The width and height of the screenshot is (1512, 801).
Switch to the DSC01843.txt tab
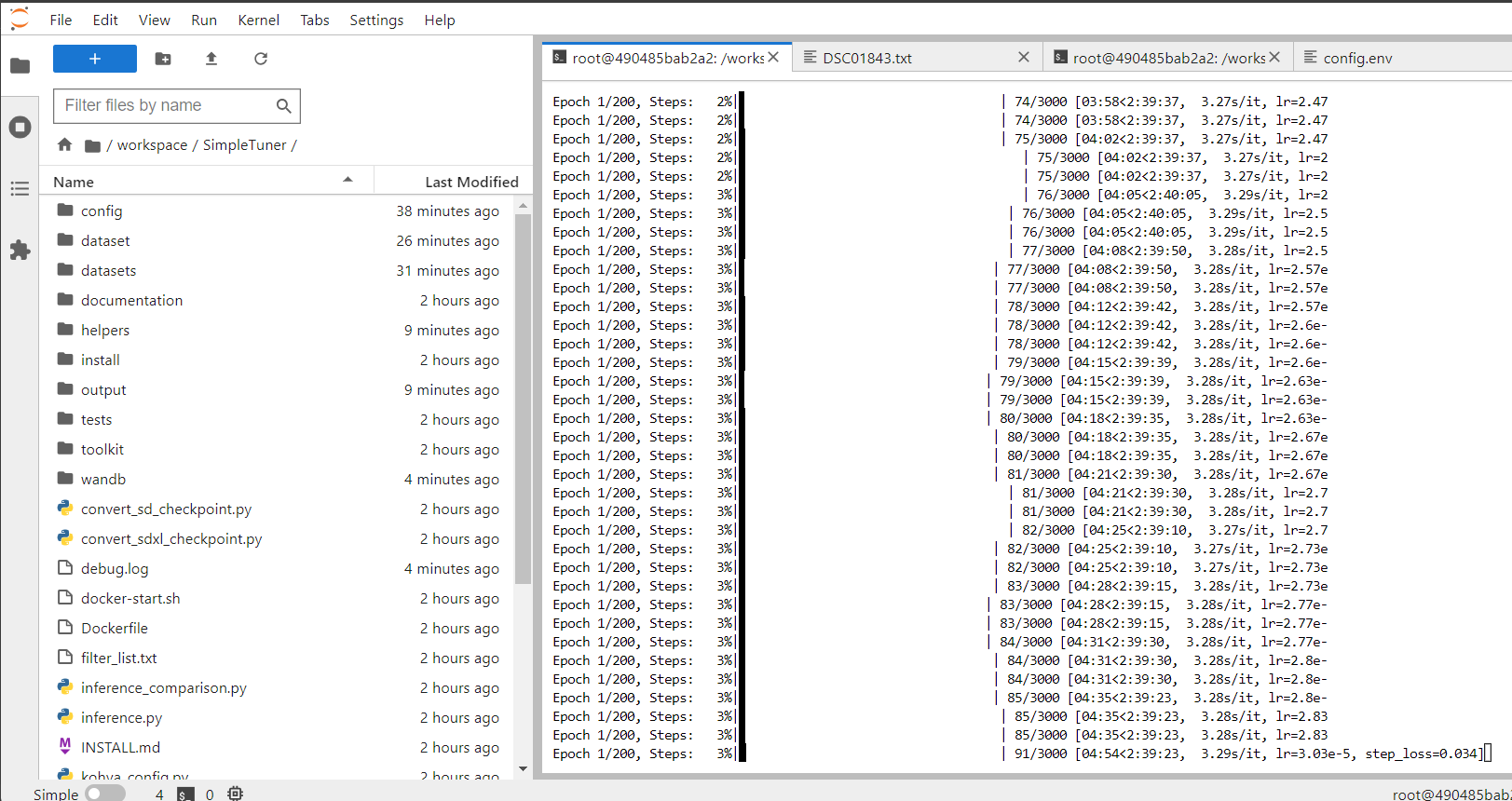click(x=918, y=58)
